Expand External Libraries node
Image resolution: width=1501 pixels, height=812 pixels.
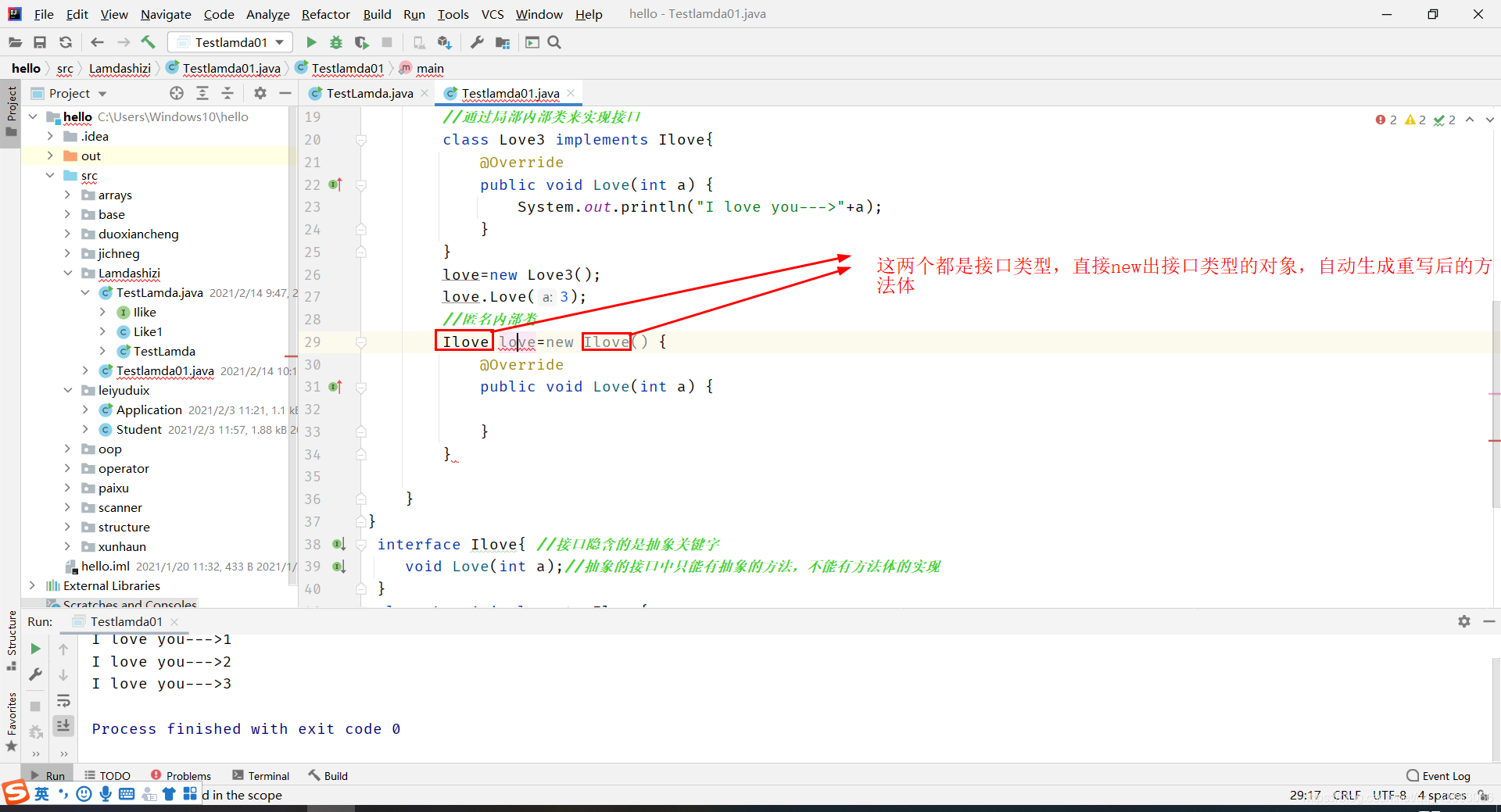[32, 585]
